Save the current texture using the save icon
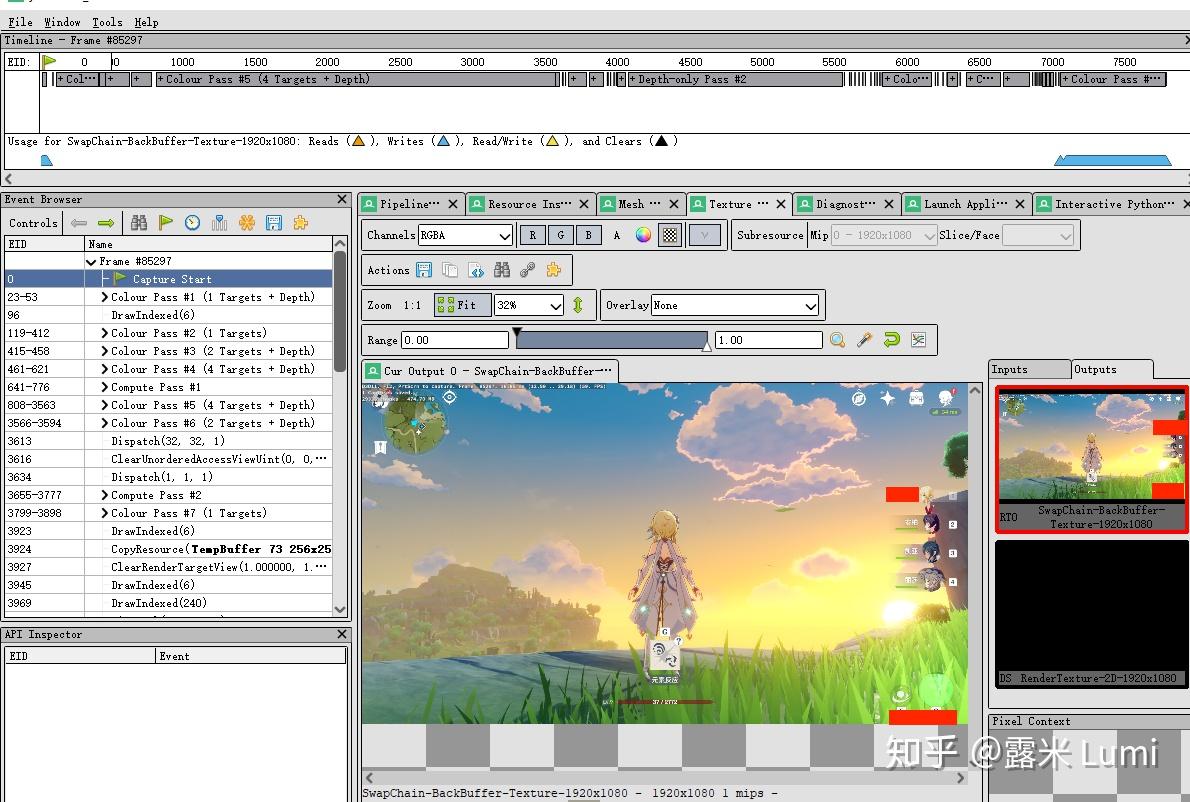Viewport: 1190px width, 802px height. (x=424, y=269)
